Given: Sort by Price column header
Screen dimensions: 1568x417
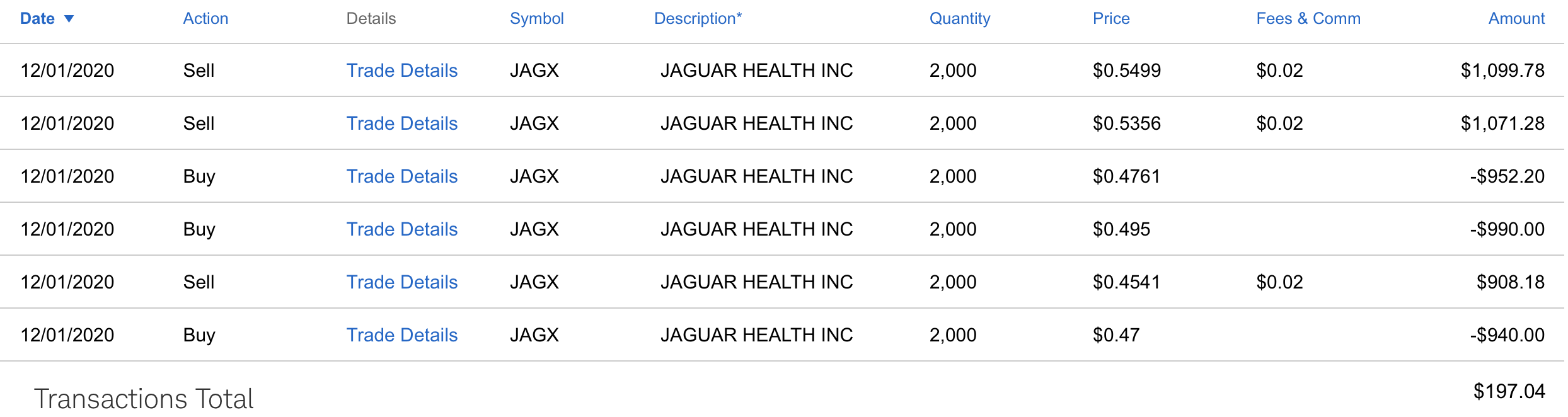Looking at the screenshot, I should pos(1110,19).
